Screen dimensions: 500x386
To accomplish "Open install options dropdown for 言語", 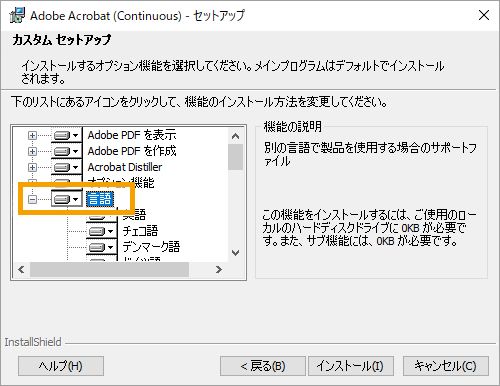I will [x=66, y=199].
